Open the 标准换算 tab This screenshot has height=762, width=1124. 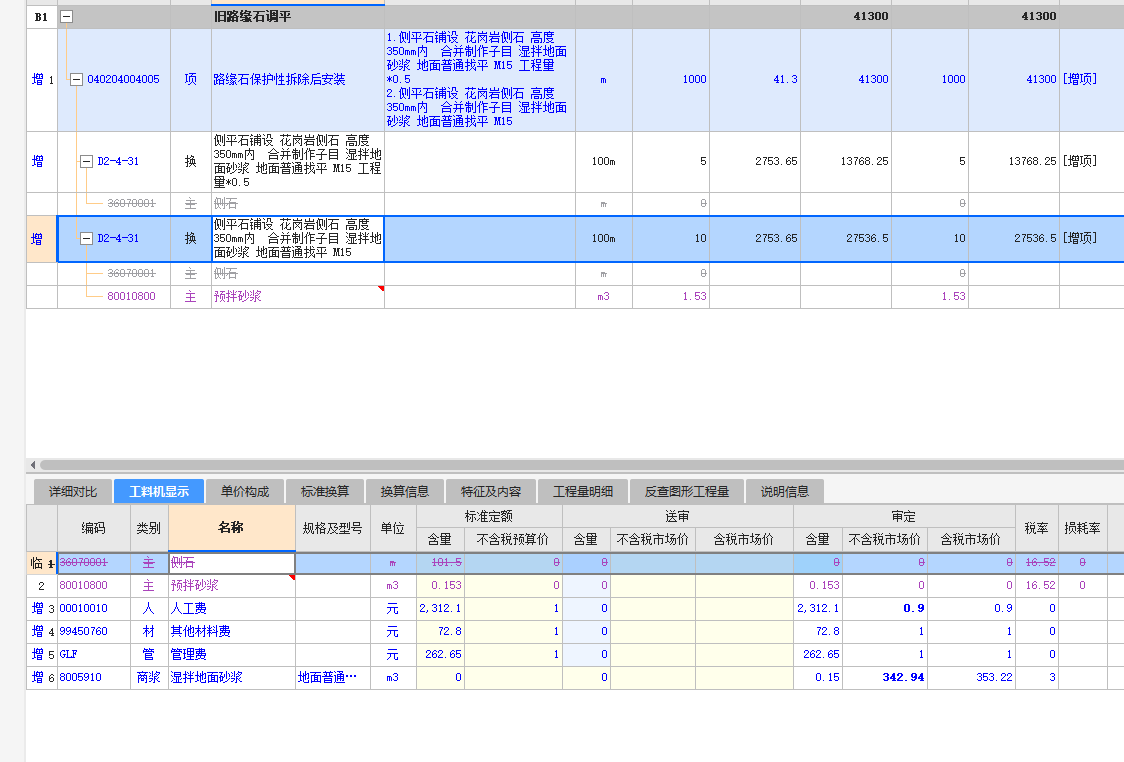pos(325,491)
